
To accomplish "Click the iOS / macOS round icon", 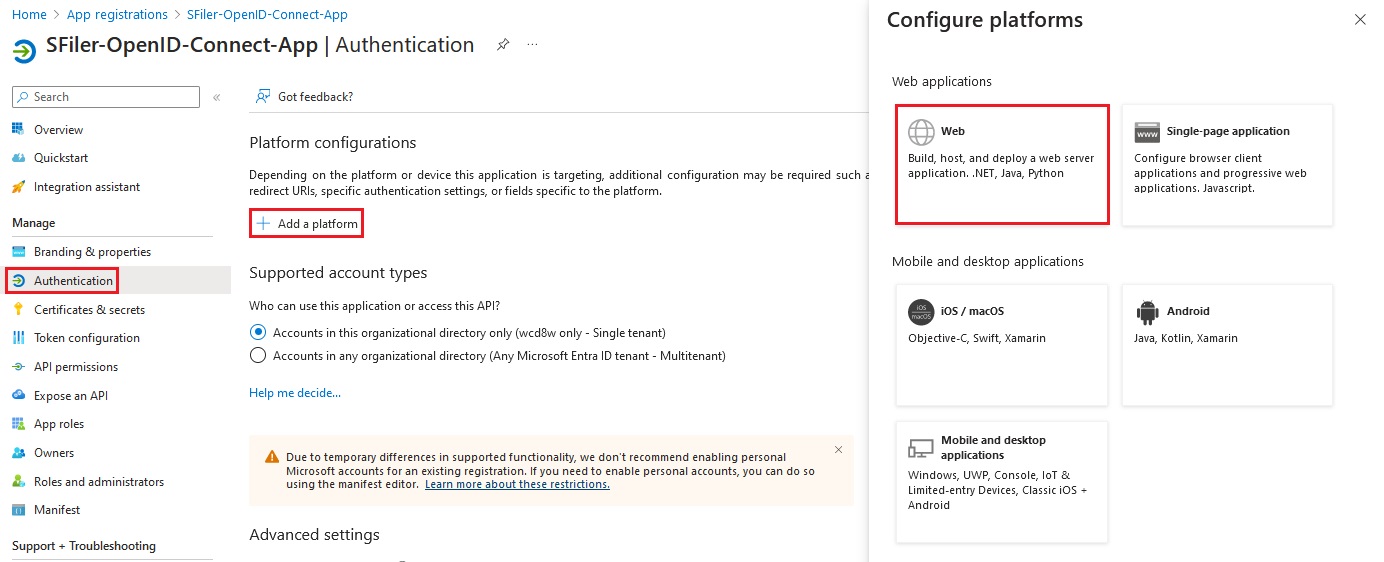I will (921, 312).
